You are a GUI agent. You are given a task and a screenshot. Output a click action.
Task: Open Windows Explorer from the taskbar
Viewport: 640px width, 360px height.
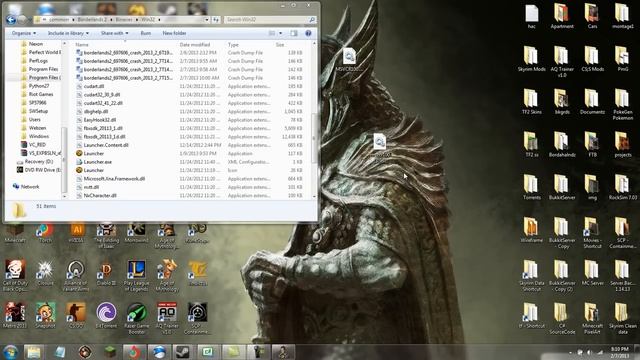(34, 352)
